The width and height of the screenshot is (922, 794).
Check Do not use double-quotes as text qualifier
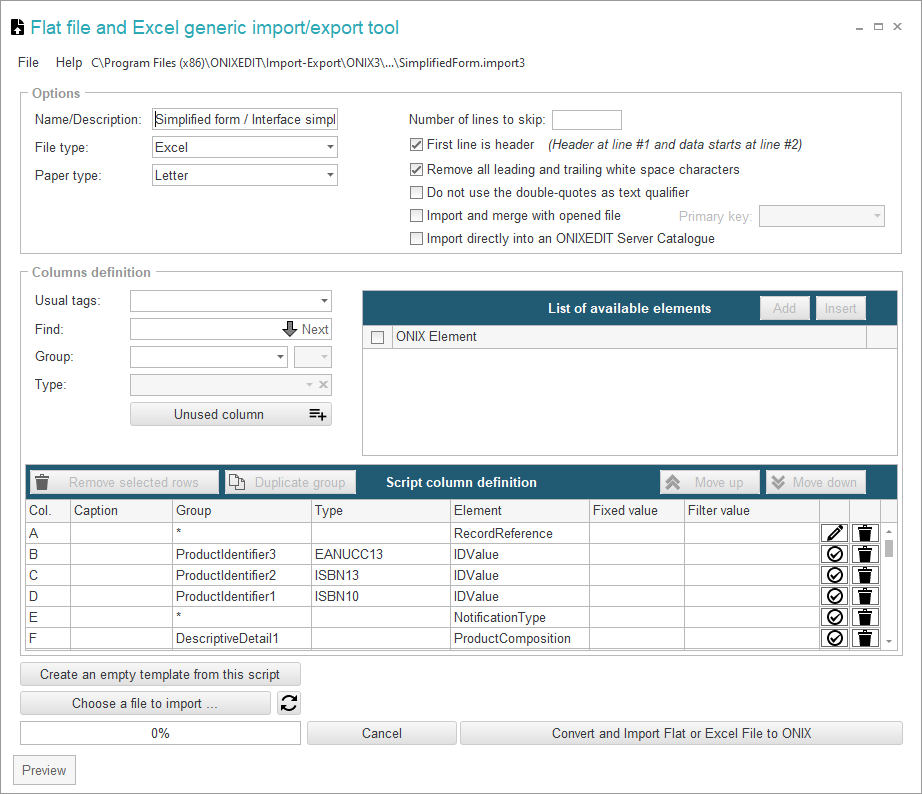pos(417,192)
